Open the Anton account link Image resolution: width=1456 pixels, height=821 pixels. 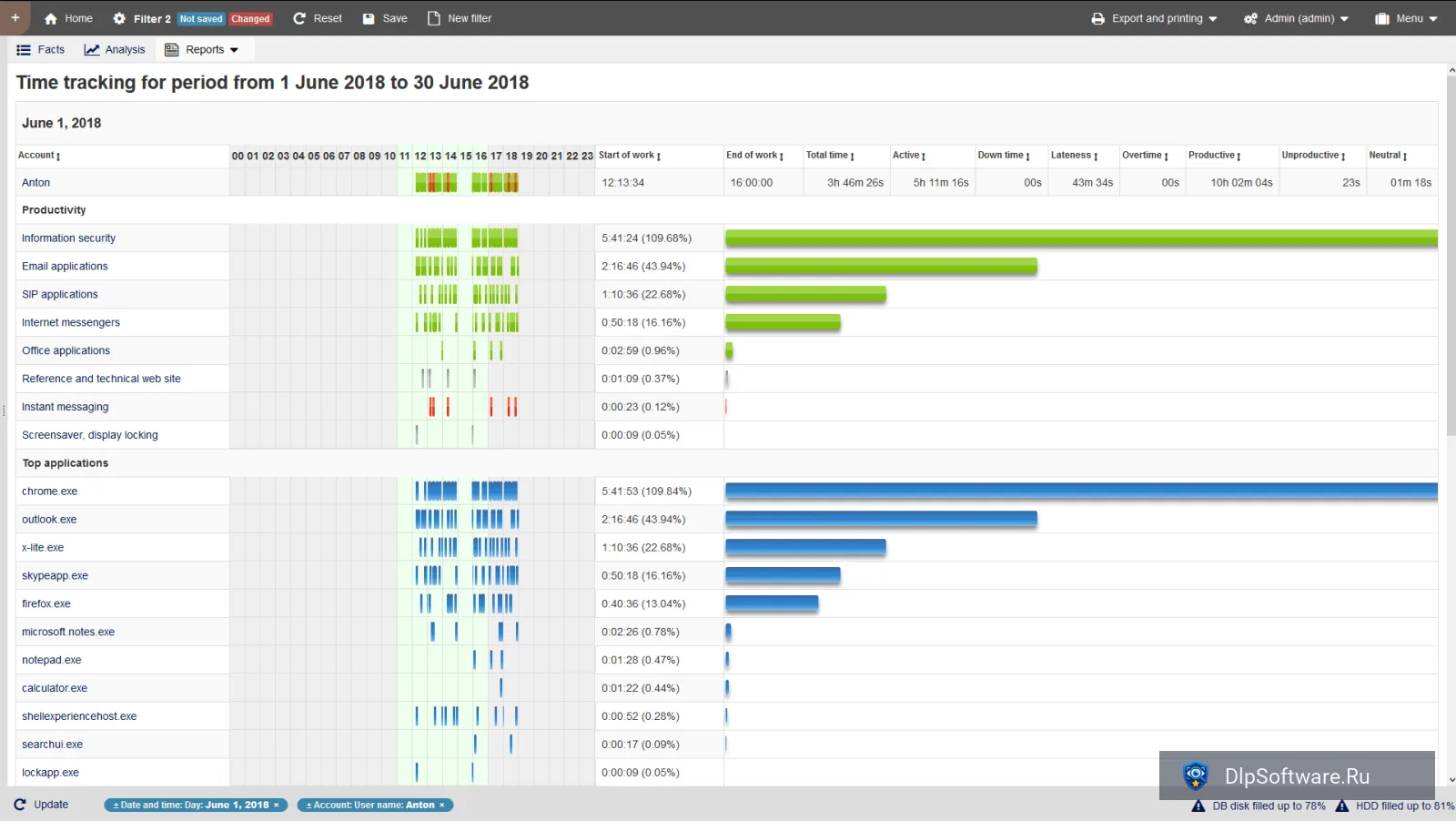click(x=36, y=183)
